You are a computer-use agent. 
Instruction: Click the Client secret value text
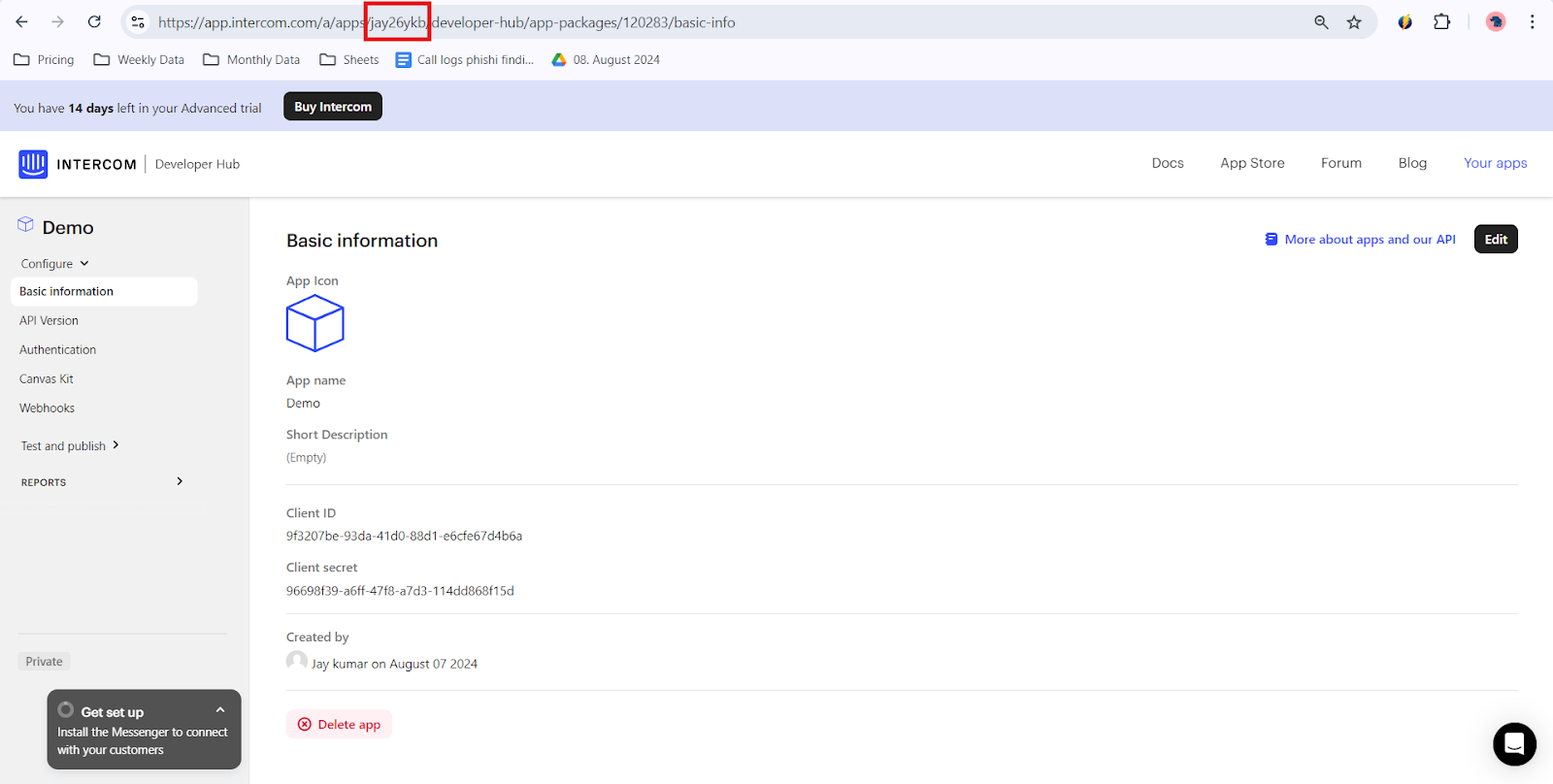point(400,591)
